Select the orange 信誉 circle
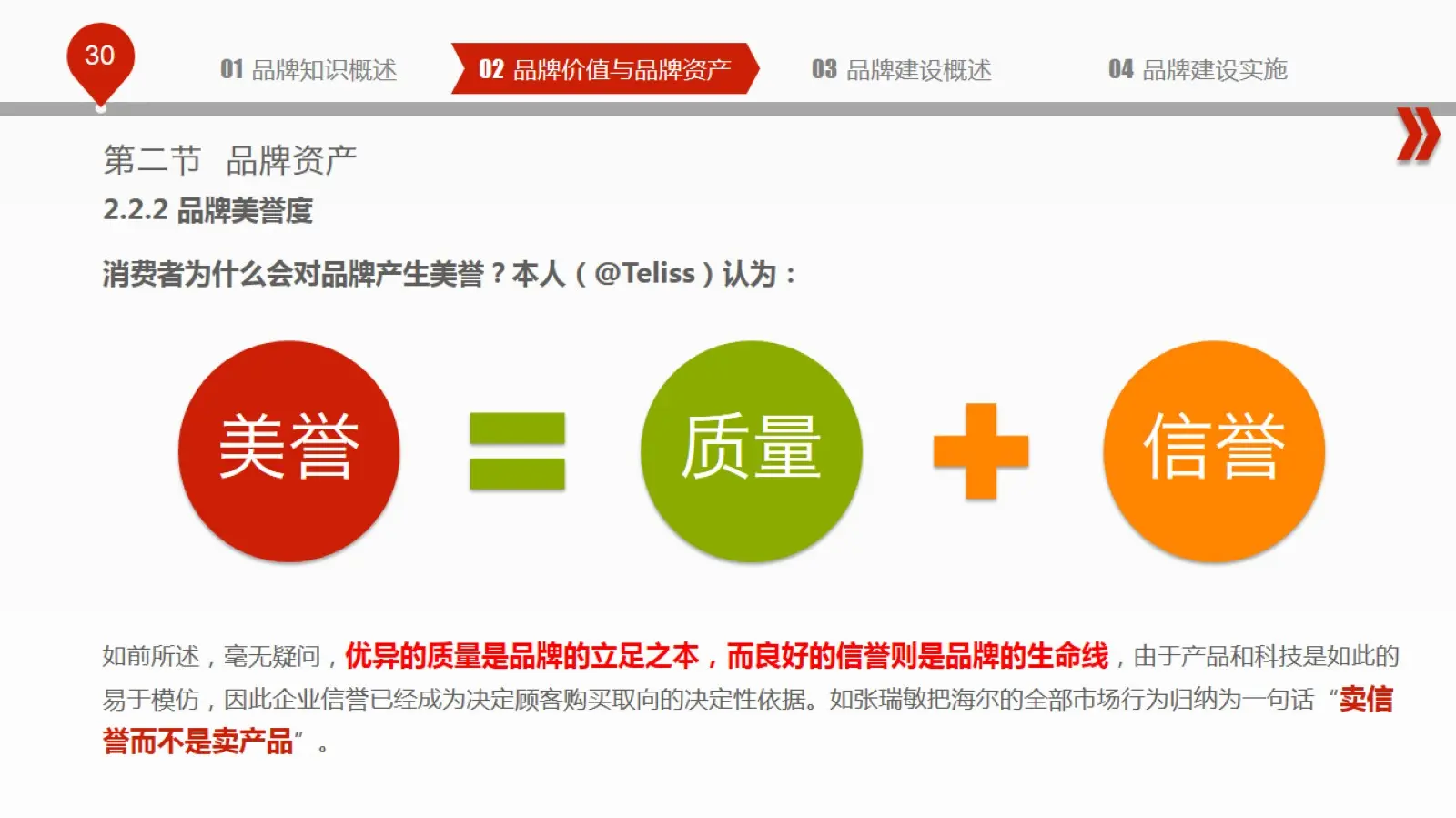Viewport: 1456px width, 818px height. tap(1214, 451)
